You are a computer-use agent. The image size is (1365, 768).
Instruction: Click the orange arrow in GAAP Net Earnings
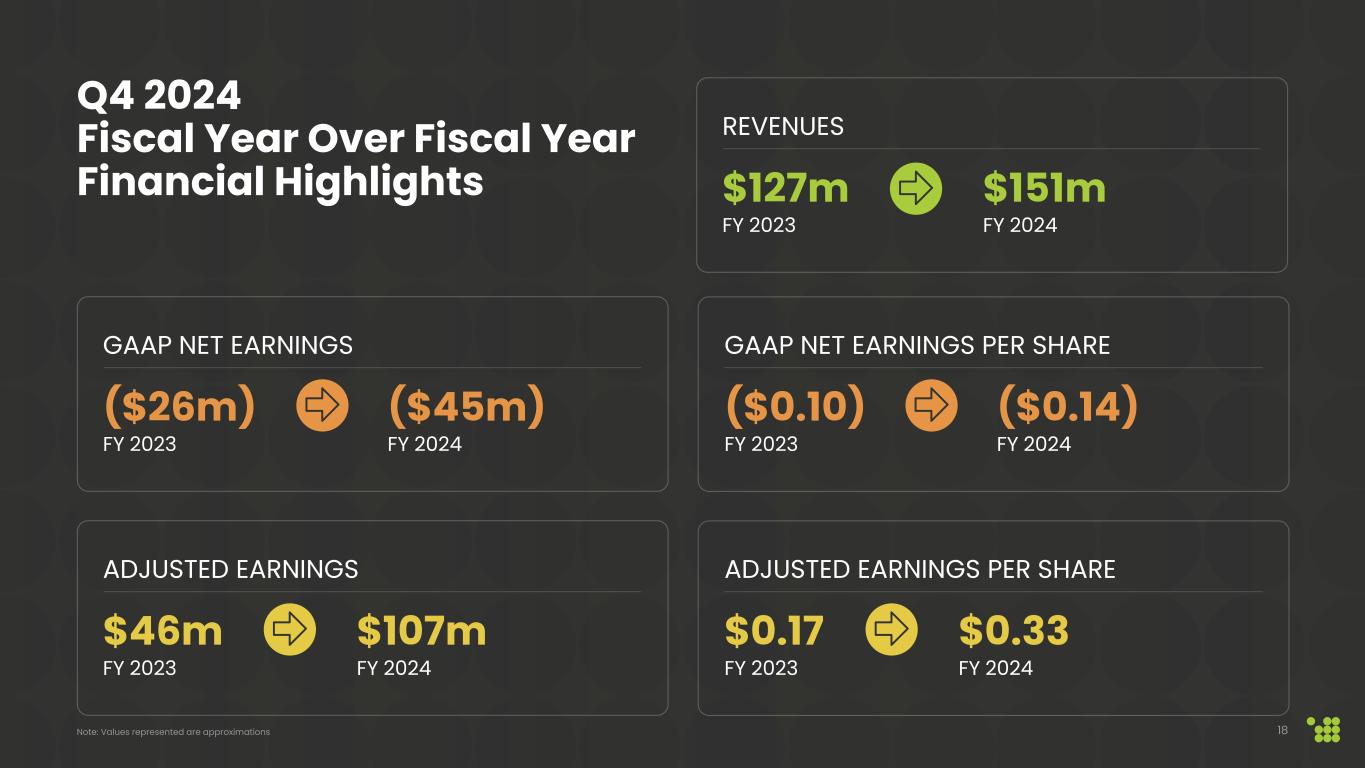tap(322, 407)
